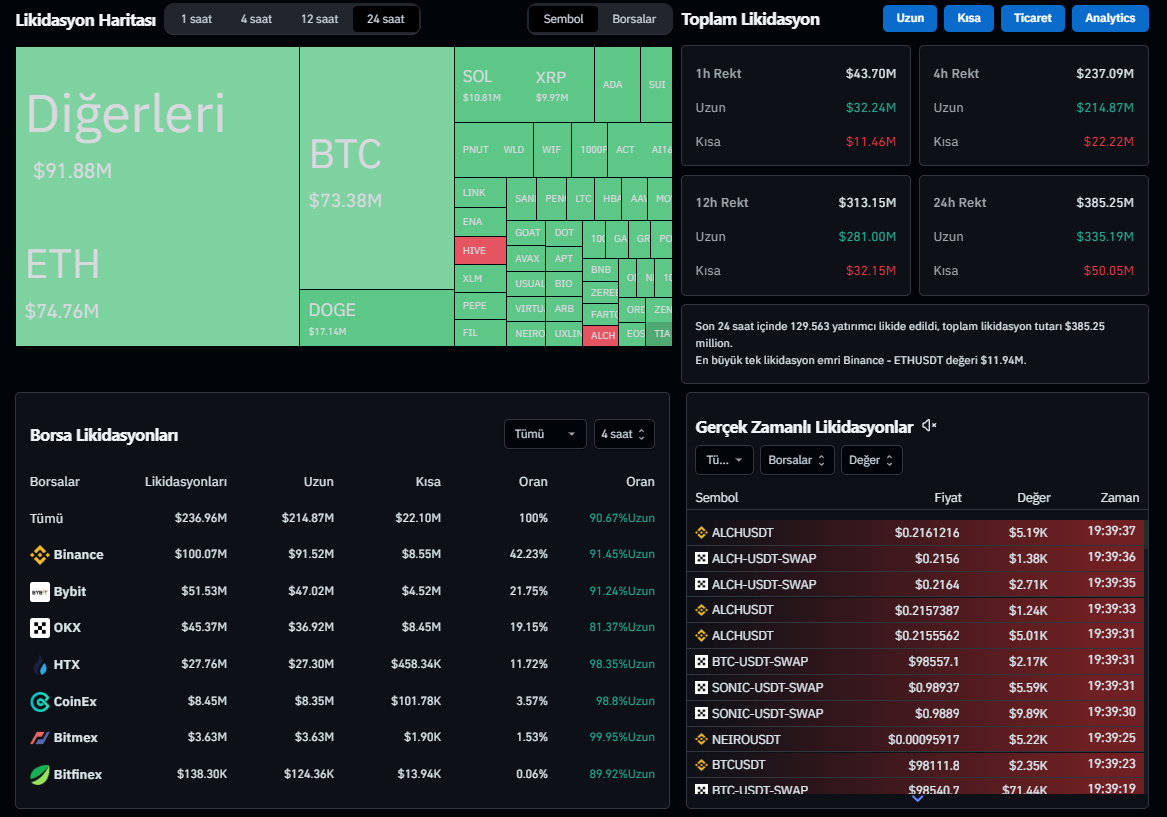This screenshot has height=817, width=1167.
Task: Click the CoinEx exchange logo
Action: click(x=39, y=701)
